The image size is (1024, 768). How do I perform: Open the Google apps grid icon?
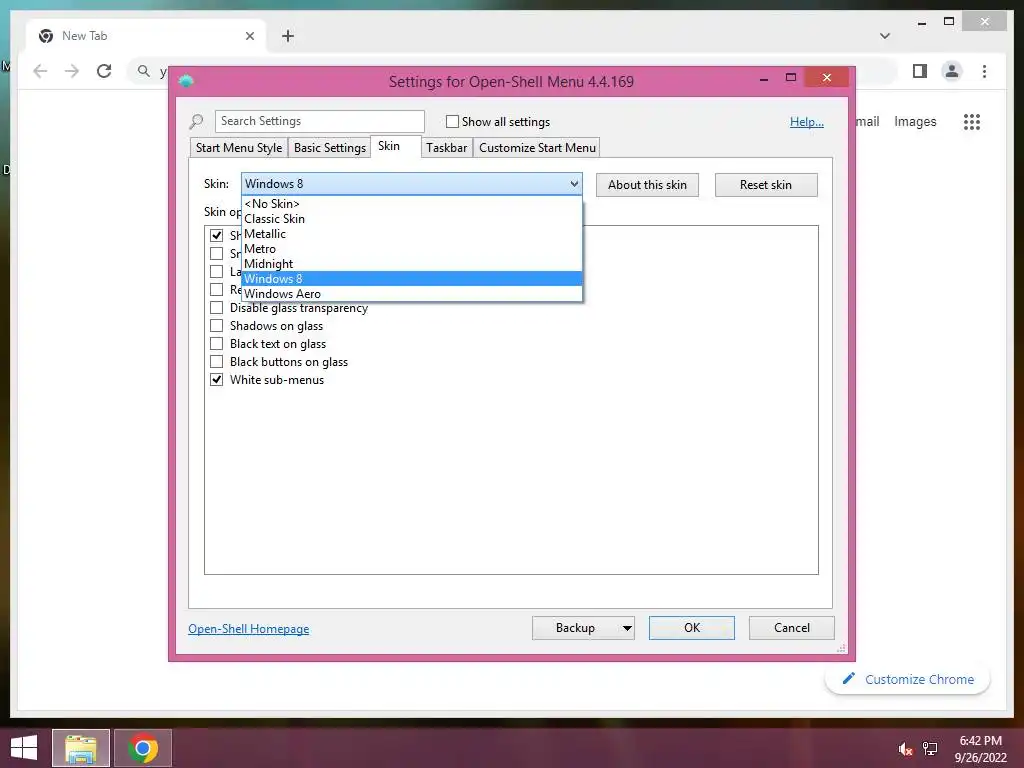click(x=972, y=121)
